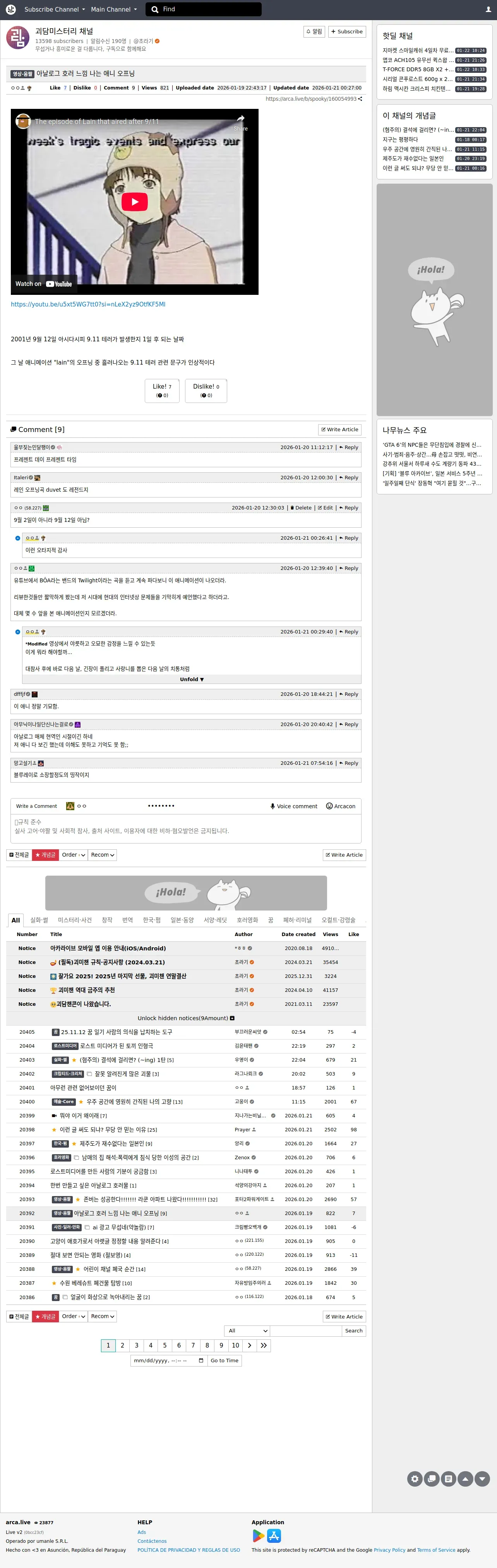Viewport: 497px width, 1568px height.
Task: Click the image icon on ai 광고 무섭네 row
Action: [87, 1227]
